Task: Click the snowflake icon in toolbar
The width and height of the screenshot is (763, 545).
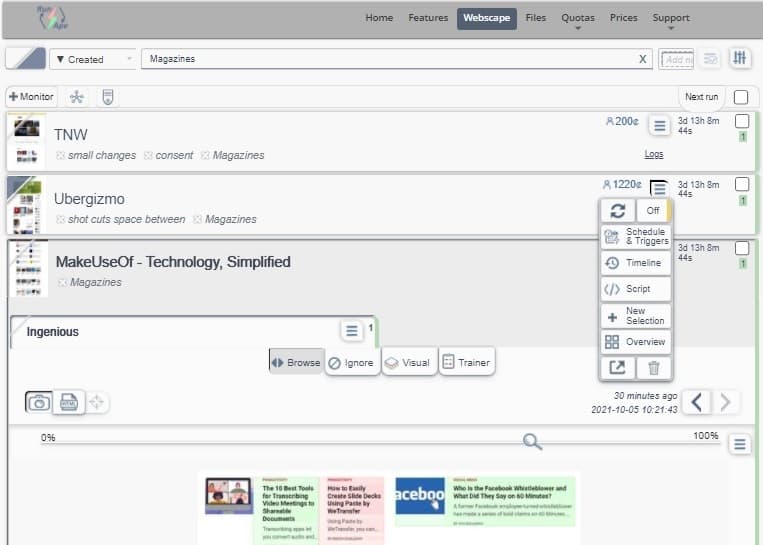Action: coord(77,97)
